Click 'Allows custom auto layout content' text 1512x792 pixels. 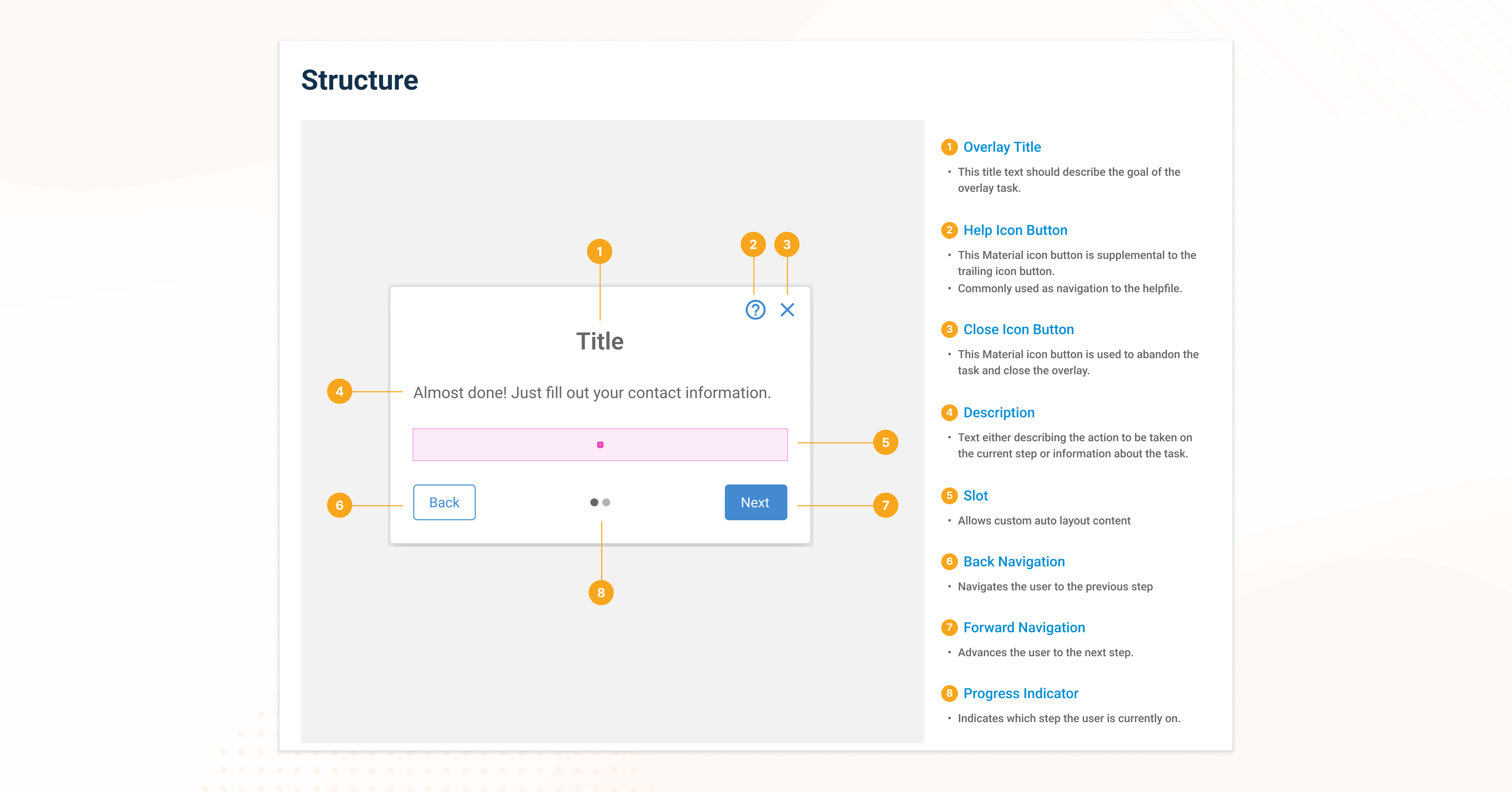coord(1044,520)
